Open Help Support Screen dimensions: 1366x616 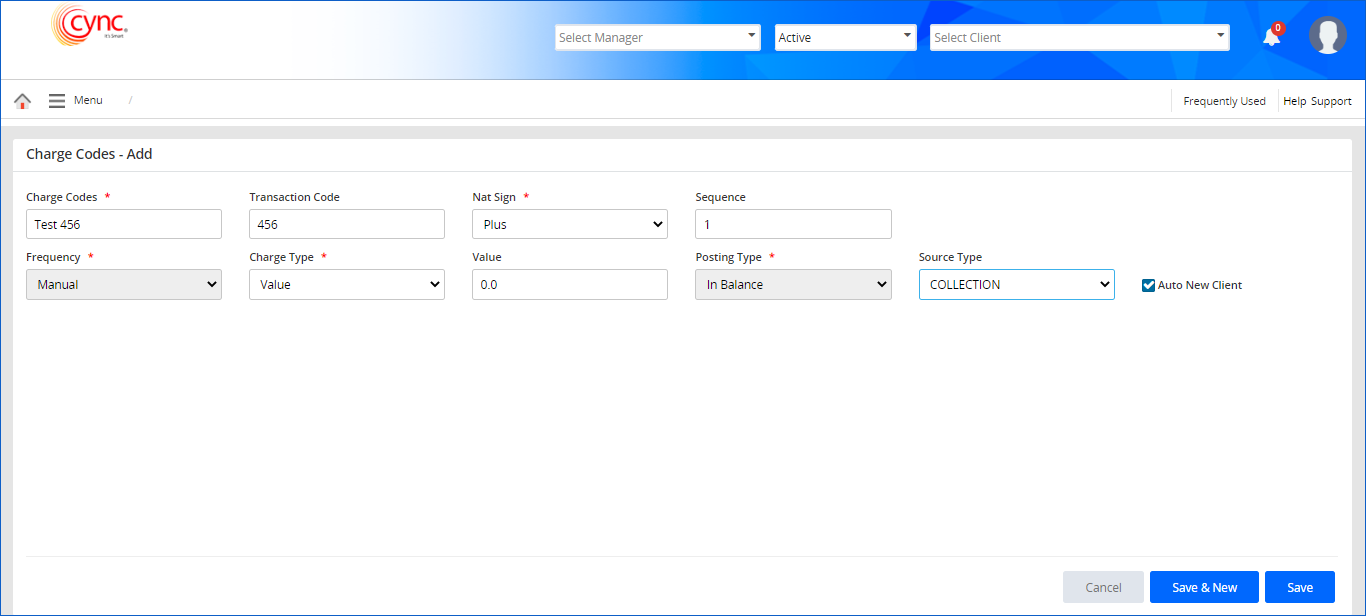(1317, 101)
